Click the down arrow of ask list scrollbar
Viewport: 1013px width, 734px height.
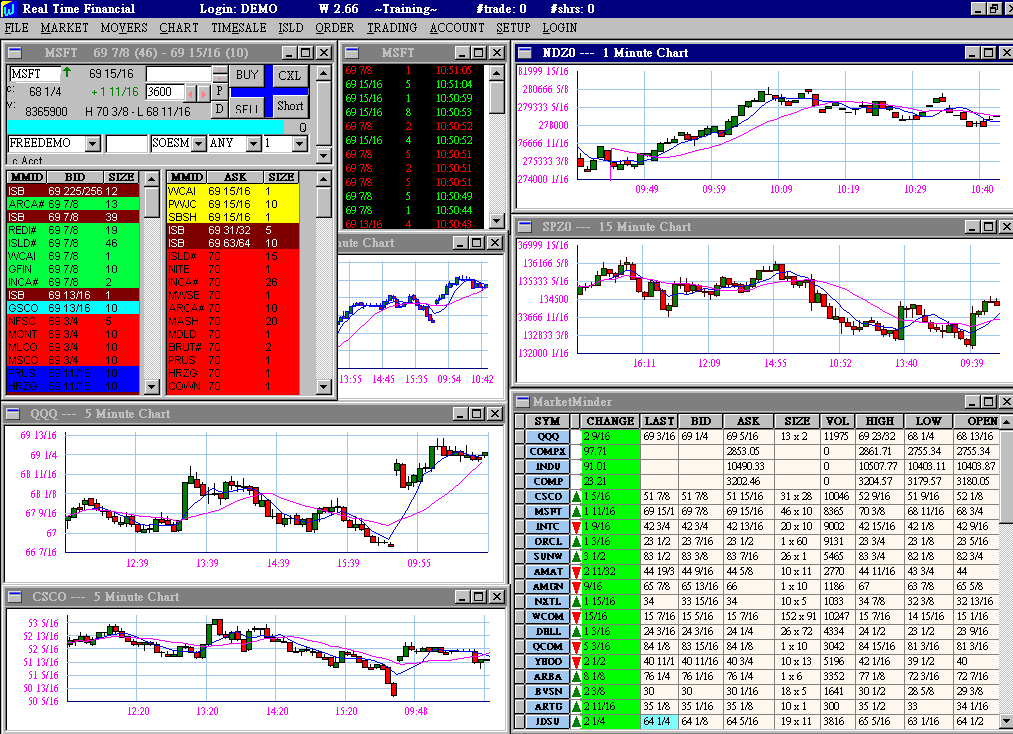[324, 386]
